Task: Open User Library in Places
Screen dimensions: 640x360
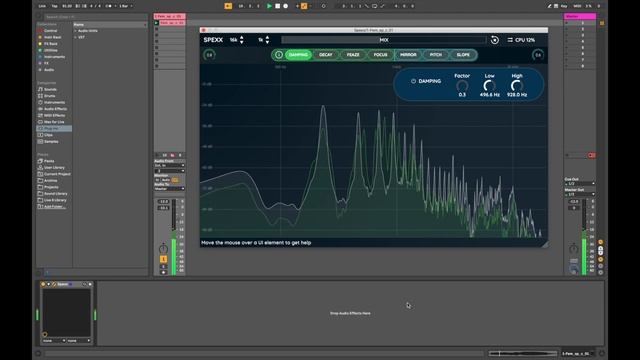Action: pos(54,168)
